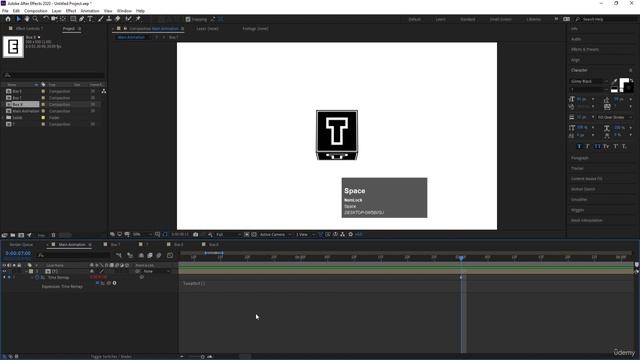This screenshot has height=360, width=640.
Task: Expand the Effects & Presets panel
Action: 584,49
